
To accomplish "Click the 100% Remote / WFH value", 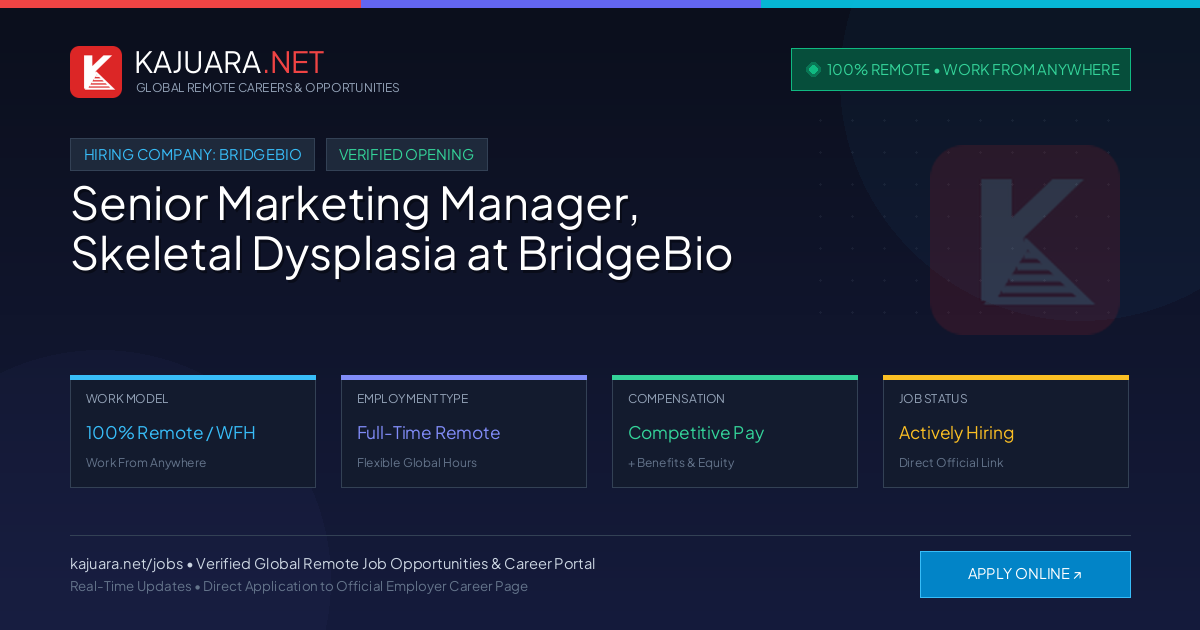I will pos(171,433).
